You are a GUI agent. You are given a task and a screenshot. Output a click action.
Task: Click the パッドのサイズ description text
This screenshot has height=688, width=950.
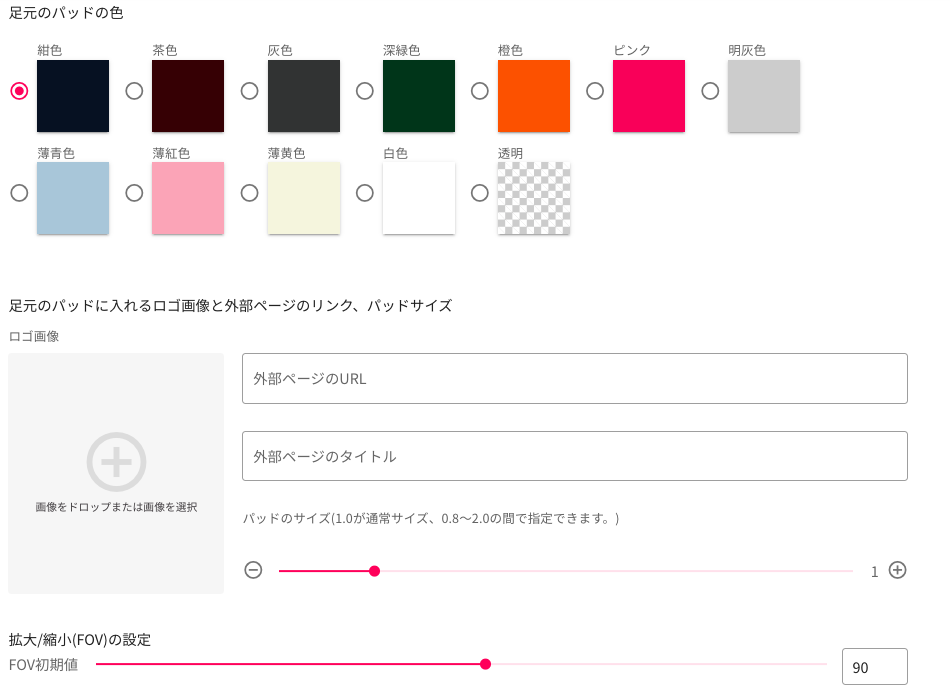click(x=431, y=518)
